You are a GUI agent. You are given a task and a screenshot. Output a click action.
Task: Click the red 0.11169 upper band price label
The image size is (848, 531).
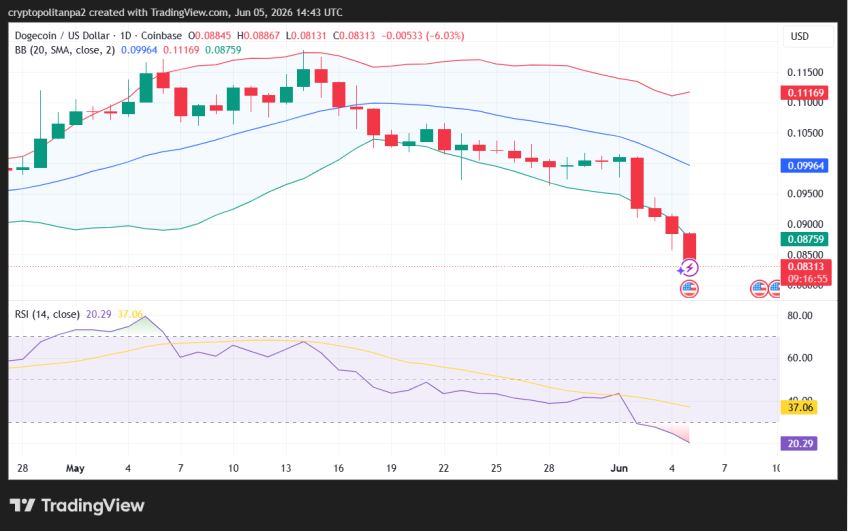click(x=804, y=93)
